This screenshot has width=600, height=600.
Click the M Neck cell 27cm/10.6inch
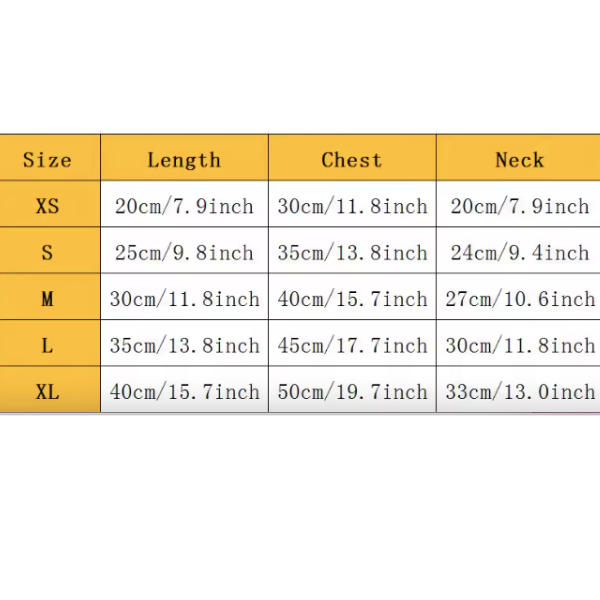519,299
